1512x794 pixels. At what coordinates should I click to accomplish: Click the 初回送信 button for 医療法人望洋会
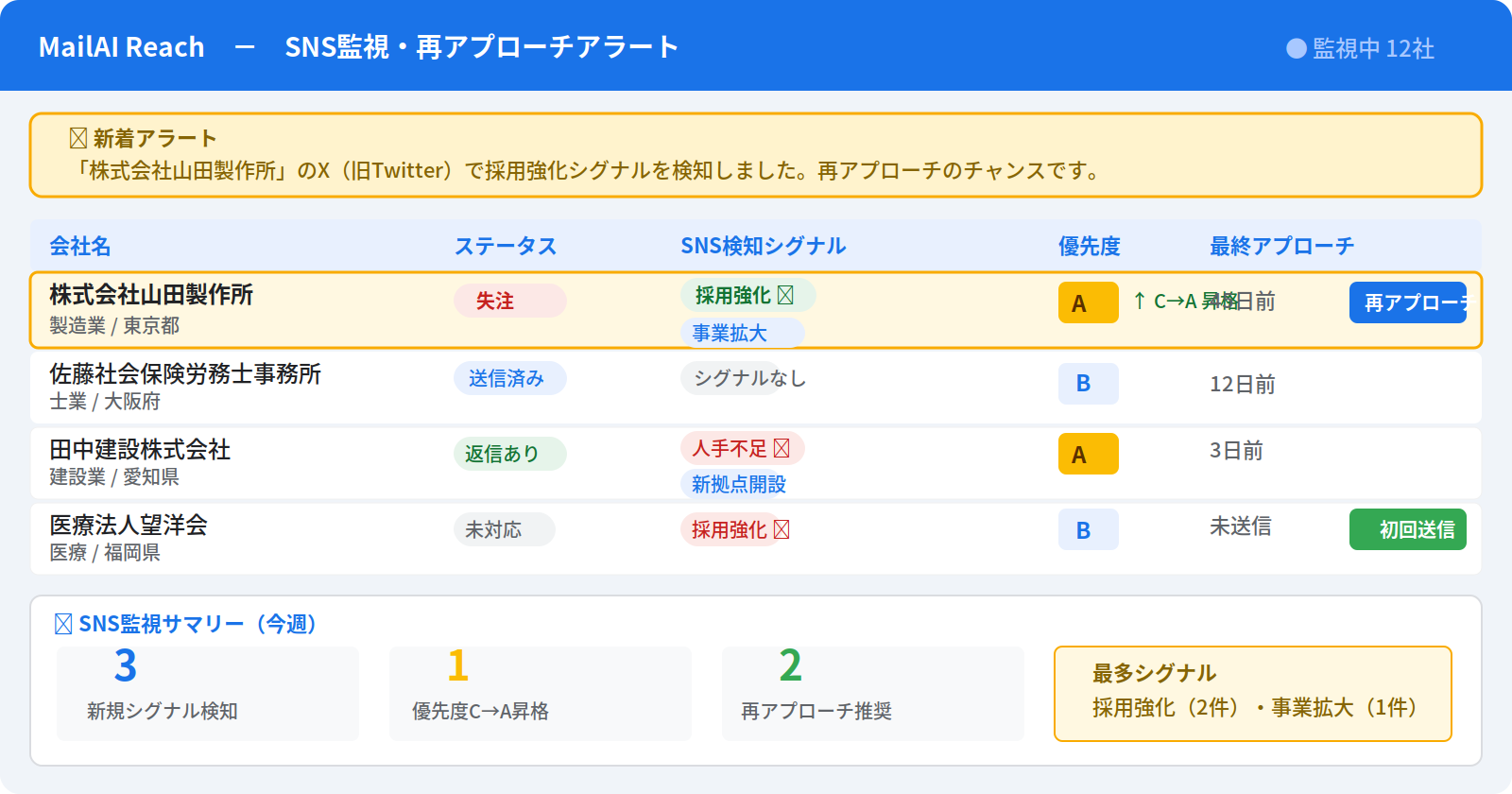click(1408, 529)
